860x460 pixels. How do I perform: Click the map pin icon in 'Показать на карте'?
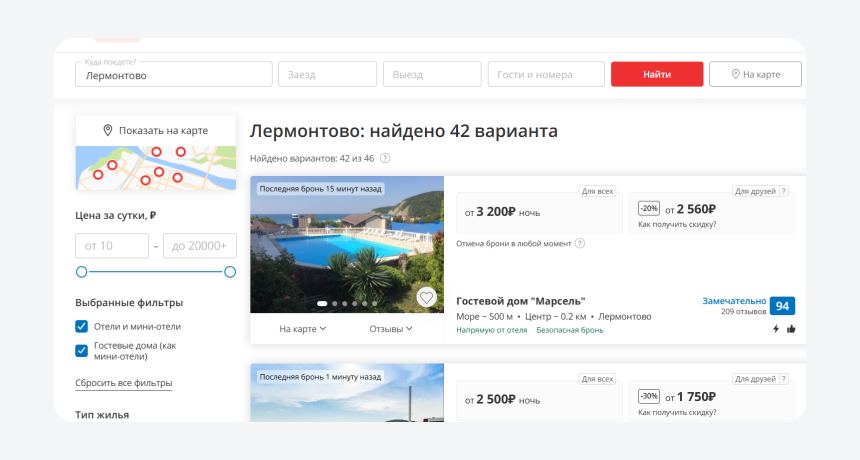pos(108,130)
